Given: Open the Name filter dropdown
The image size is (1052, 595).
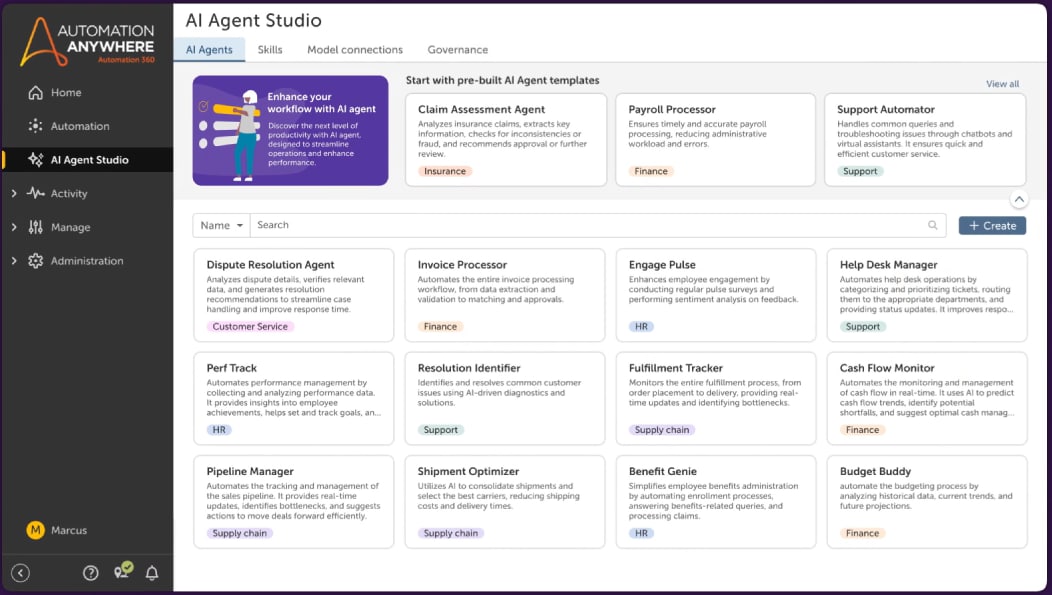Looking at the screenshot, I should pos(221,226).
